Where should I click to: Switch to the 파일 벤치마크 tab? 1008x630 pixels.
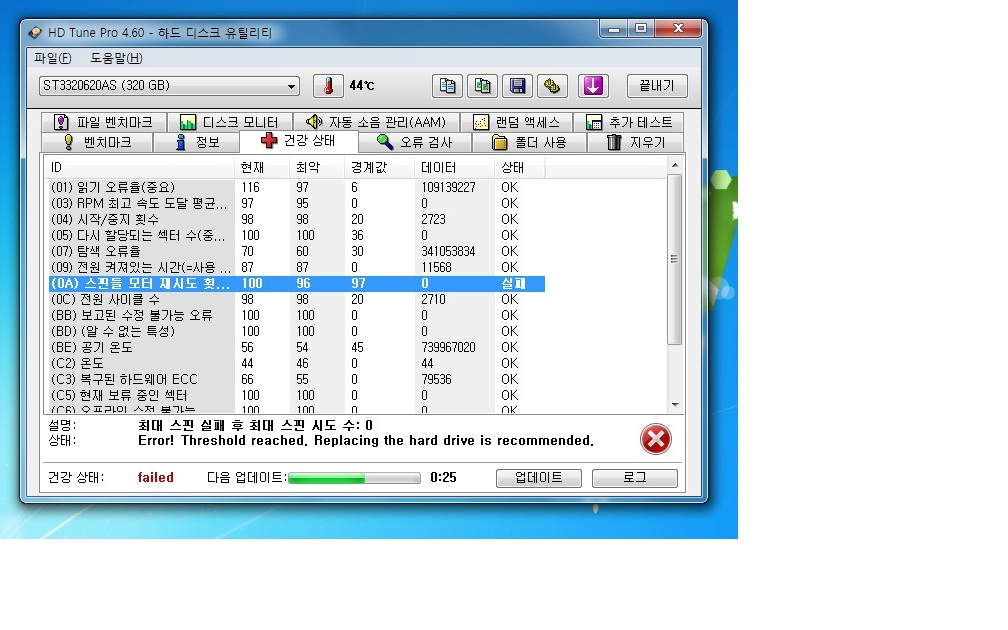pyautogui.click(x=104, y=122)
